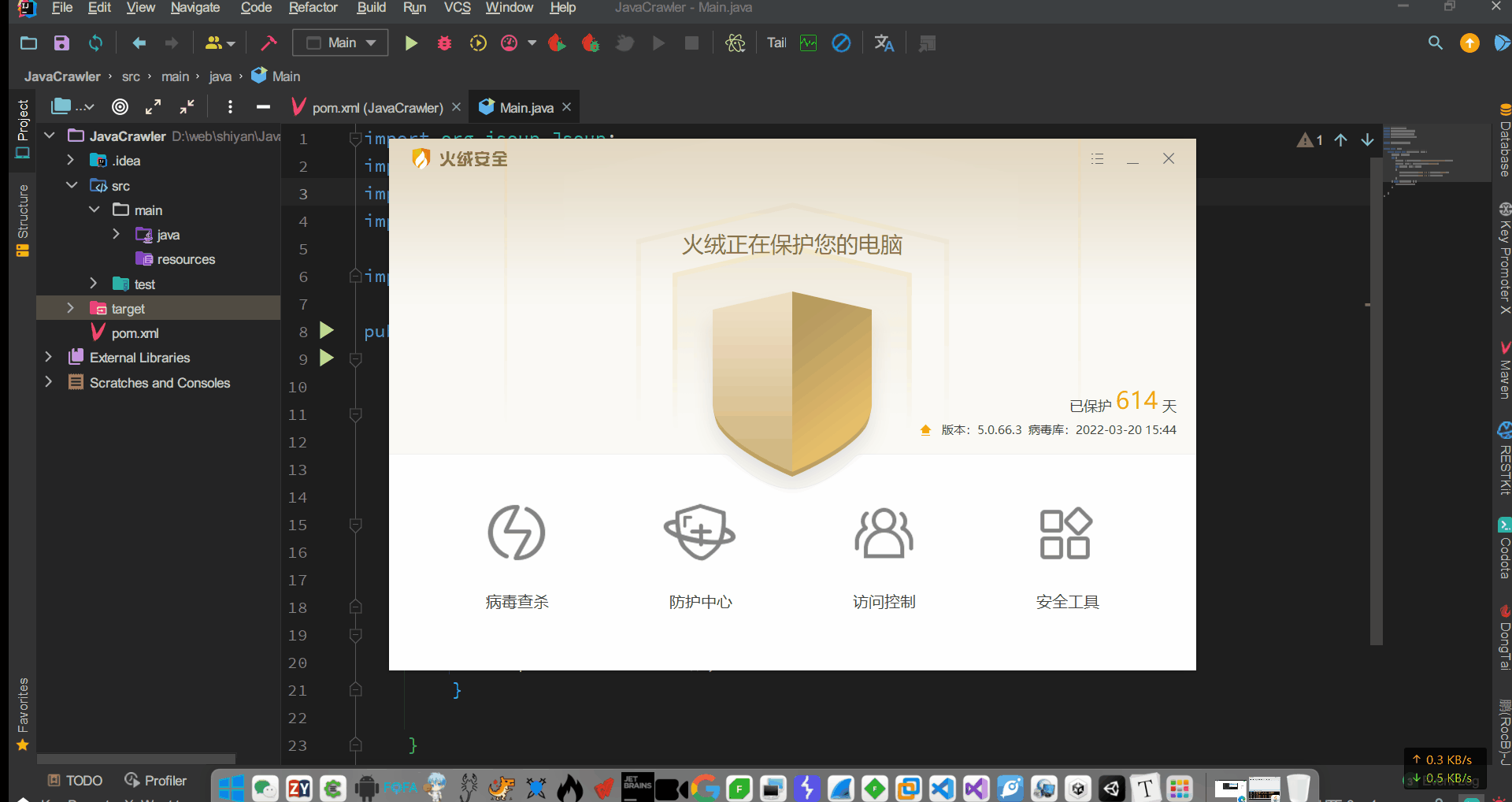This screenshot has width=1512, height=802.
Task: Toggle the Structure tool window
Action: pos(23,221)
